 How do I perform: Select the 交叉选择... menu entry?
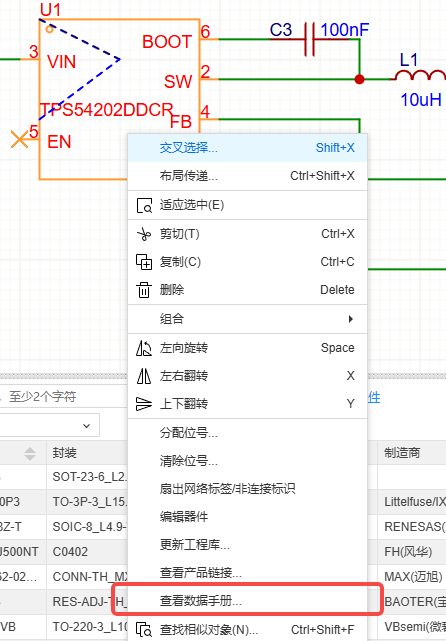pos(247,148)
